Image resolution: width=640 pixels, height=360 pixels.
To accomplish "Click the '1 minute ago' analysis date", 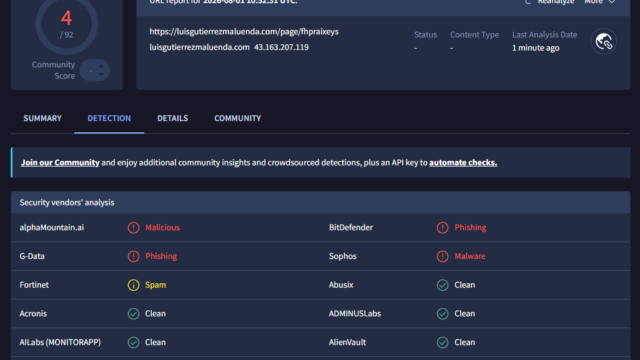I will 536,48.
